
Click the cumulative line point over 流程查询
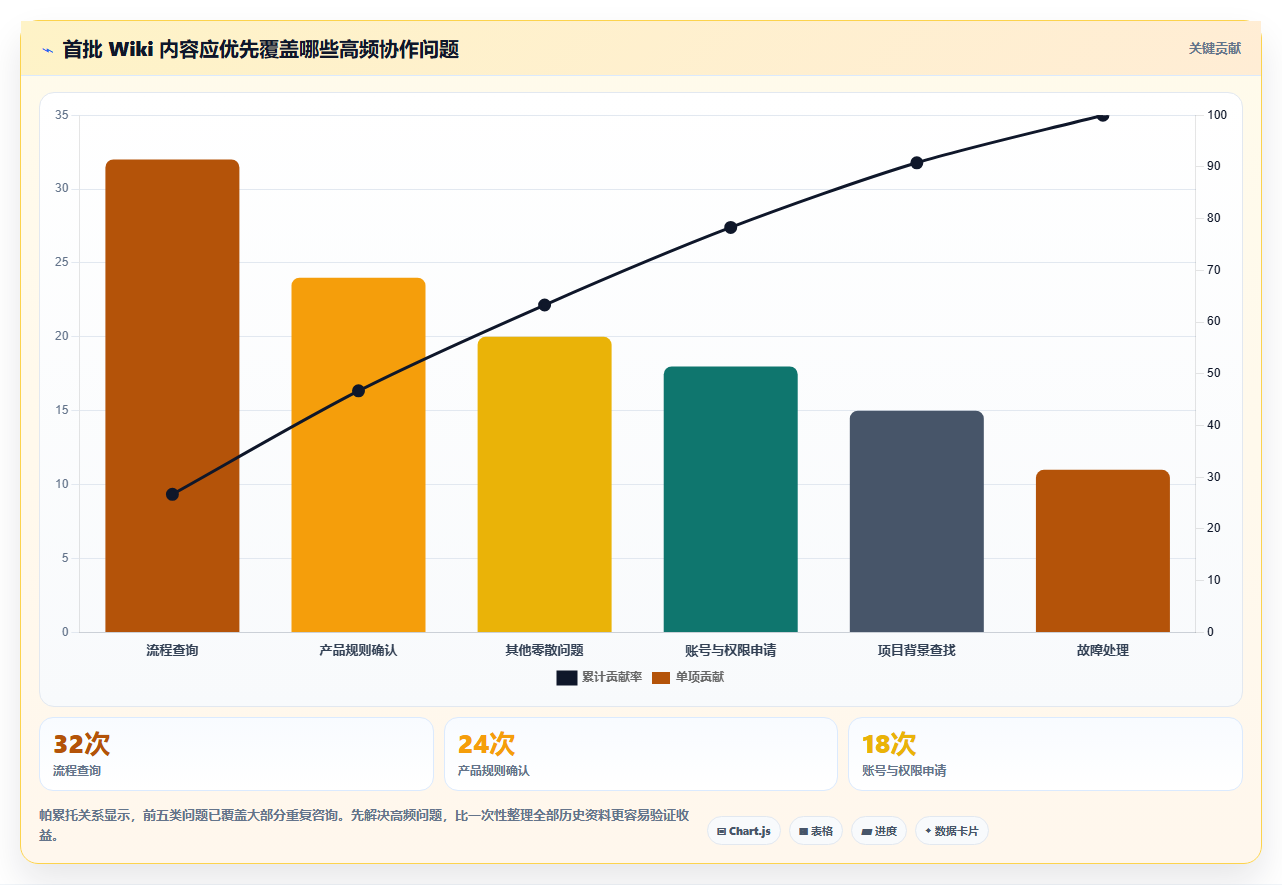tap(172, 494)
